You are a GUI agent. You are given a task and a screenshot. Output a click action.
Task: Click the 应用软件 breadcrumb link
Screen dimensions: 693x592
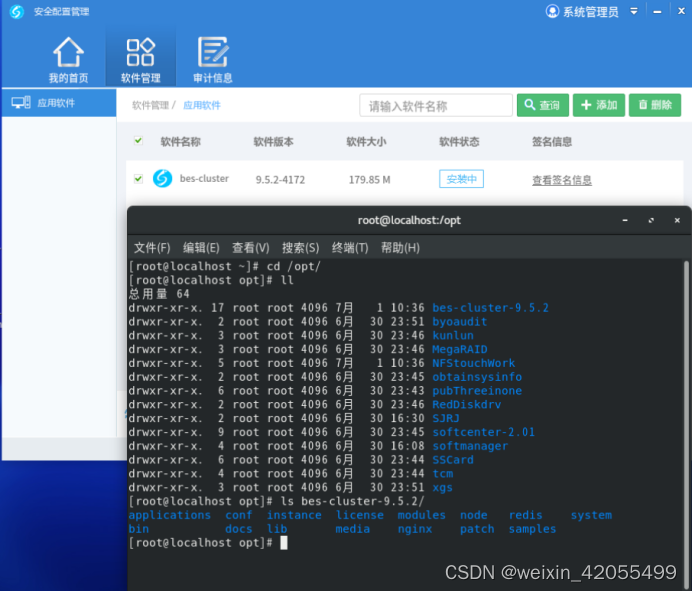click(202, 105)
